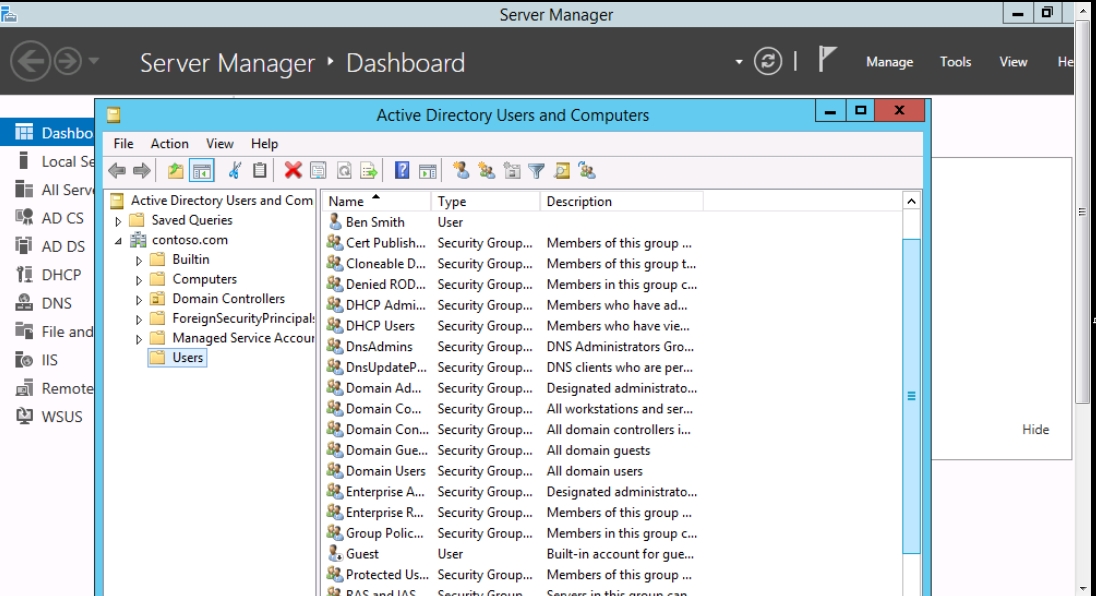Collapse the contoso.com domain node
Screen dimensions: 1096x596
118,240
